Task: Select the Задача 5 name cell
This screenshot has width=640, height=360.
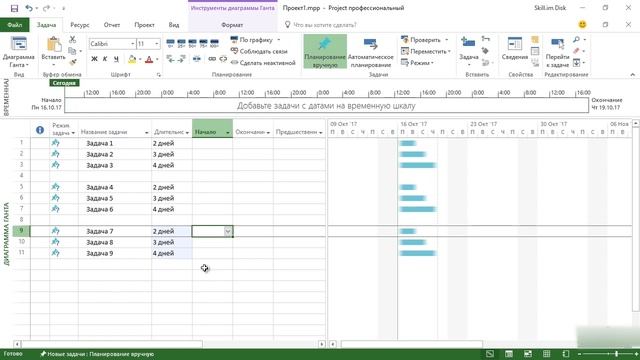Action: [115, 198]
